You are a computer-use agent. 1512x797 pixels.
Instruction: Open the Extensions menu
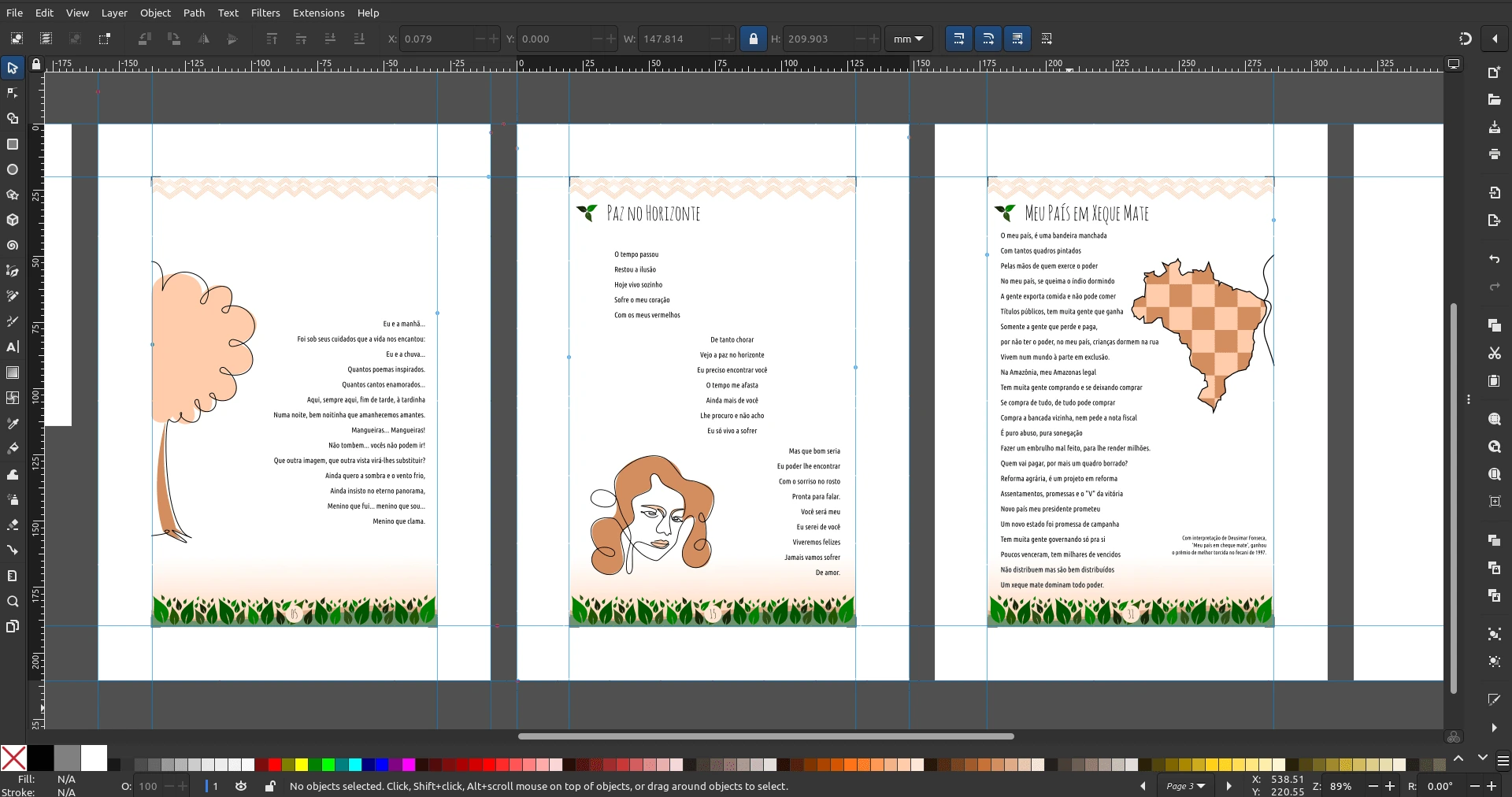(x=318, y=13)
